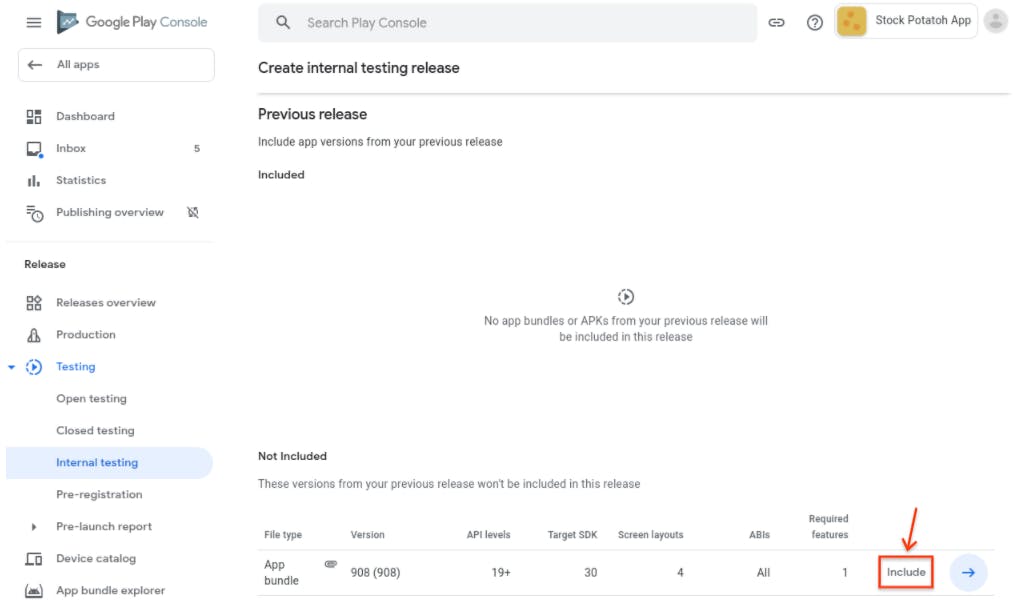Click the blue right-arrow next to Include
The image size is (1015, 609).
click(x=967, y=572)
